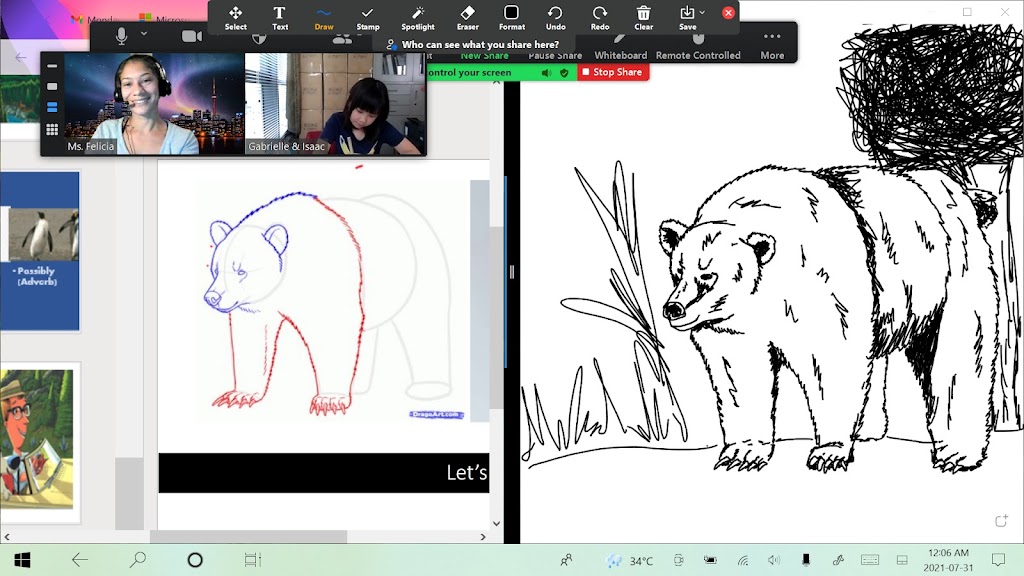
Task: Click the split-view divider handle
Action: [x=512, y=272]
